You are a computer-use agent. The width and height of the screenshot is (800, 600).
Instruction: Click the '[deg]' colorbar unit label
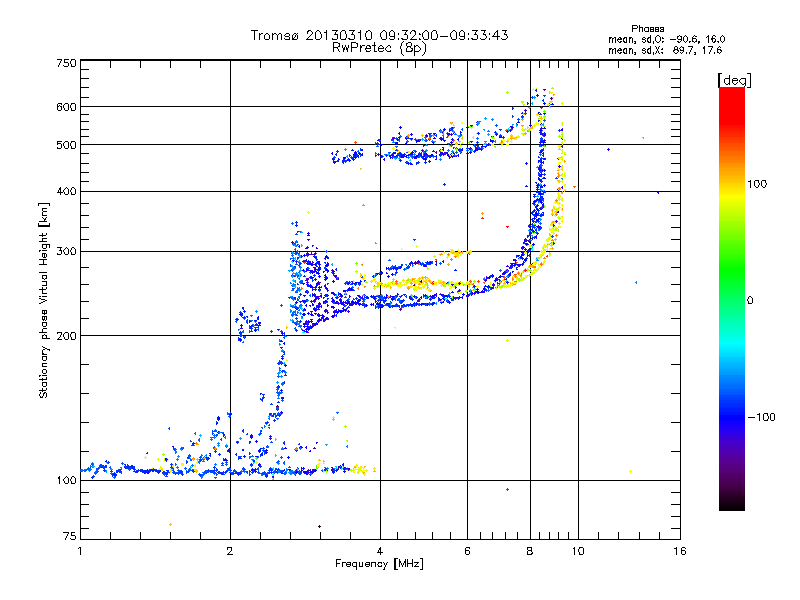(734, 80)
